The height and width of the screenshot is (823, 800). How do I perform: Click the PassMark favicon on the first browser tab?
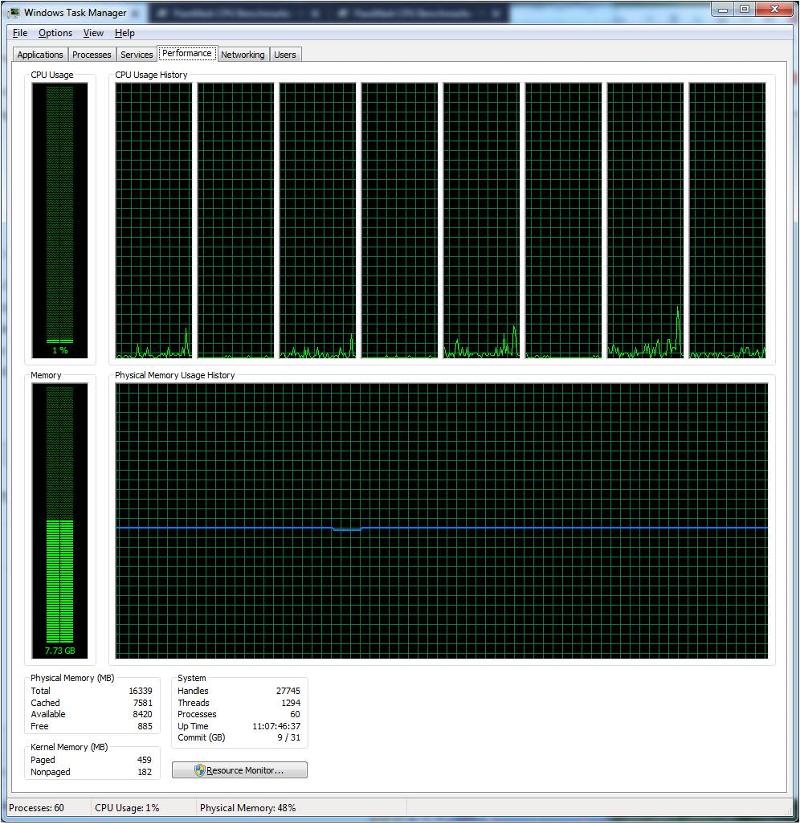tap(160, 13)
